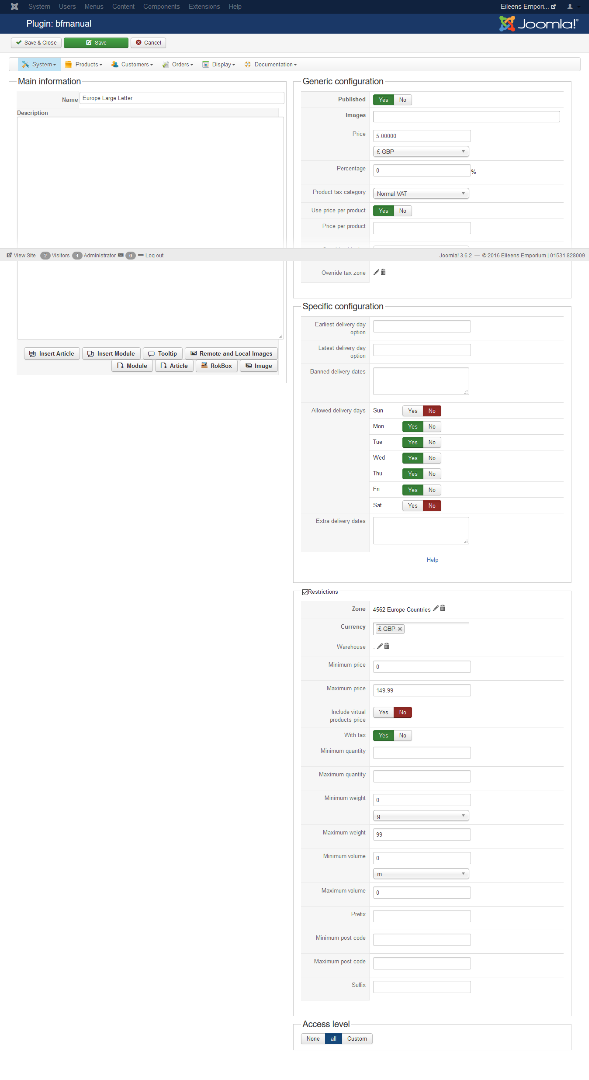Viewport: 589px width, 1080px height.
Task: Set Published to No
Action: tap(403, 100)
